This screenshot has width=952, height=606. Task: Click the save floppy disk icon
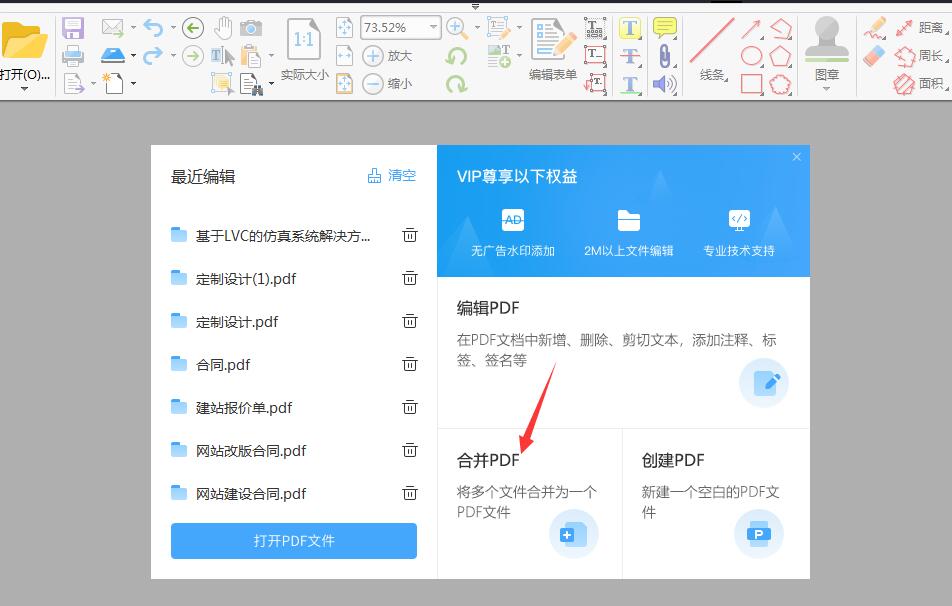click(73, 28)
